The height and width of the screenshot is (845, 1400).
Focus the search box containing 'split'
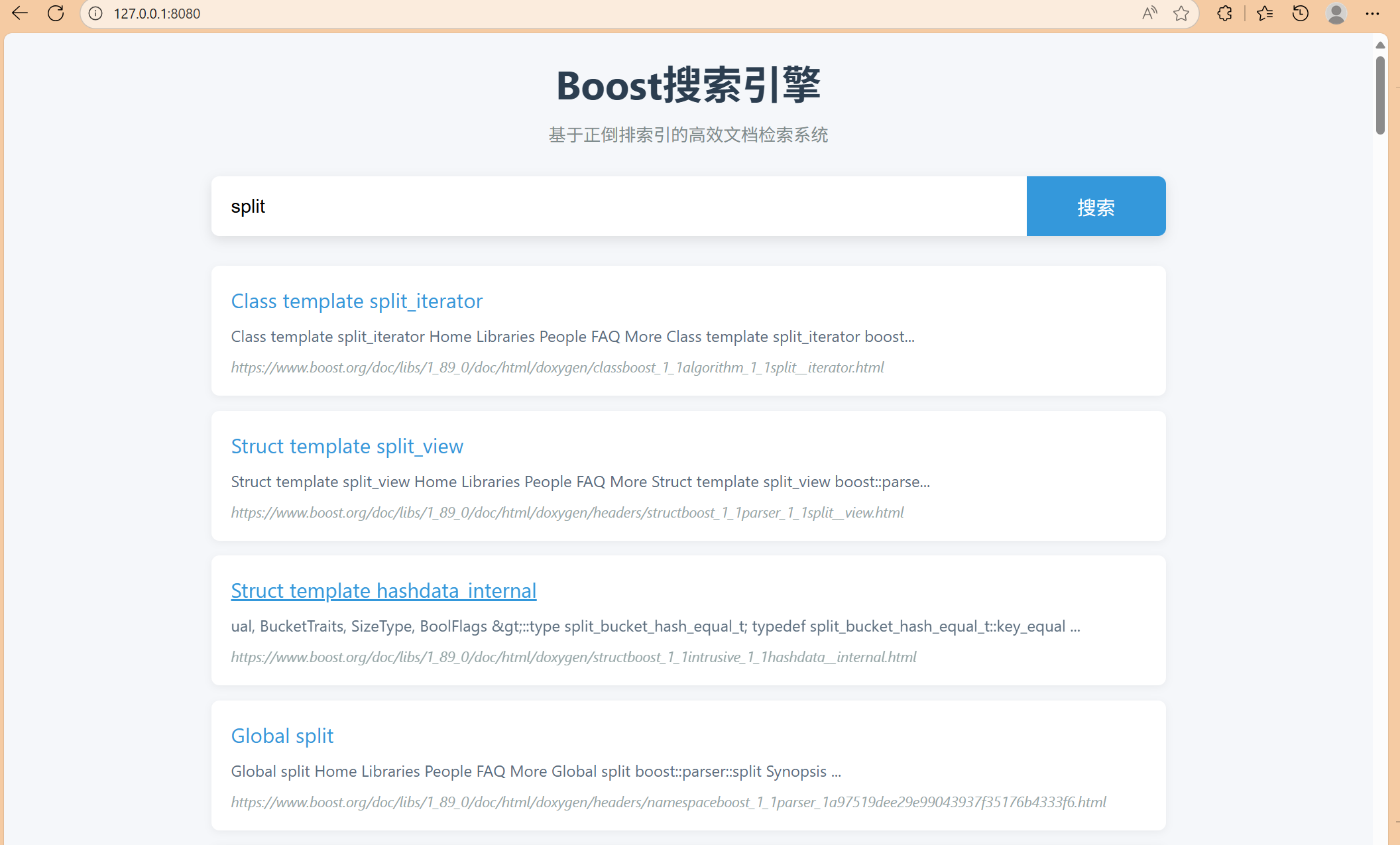[618, 206]
